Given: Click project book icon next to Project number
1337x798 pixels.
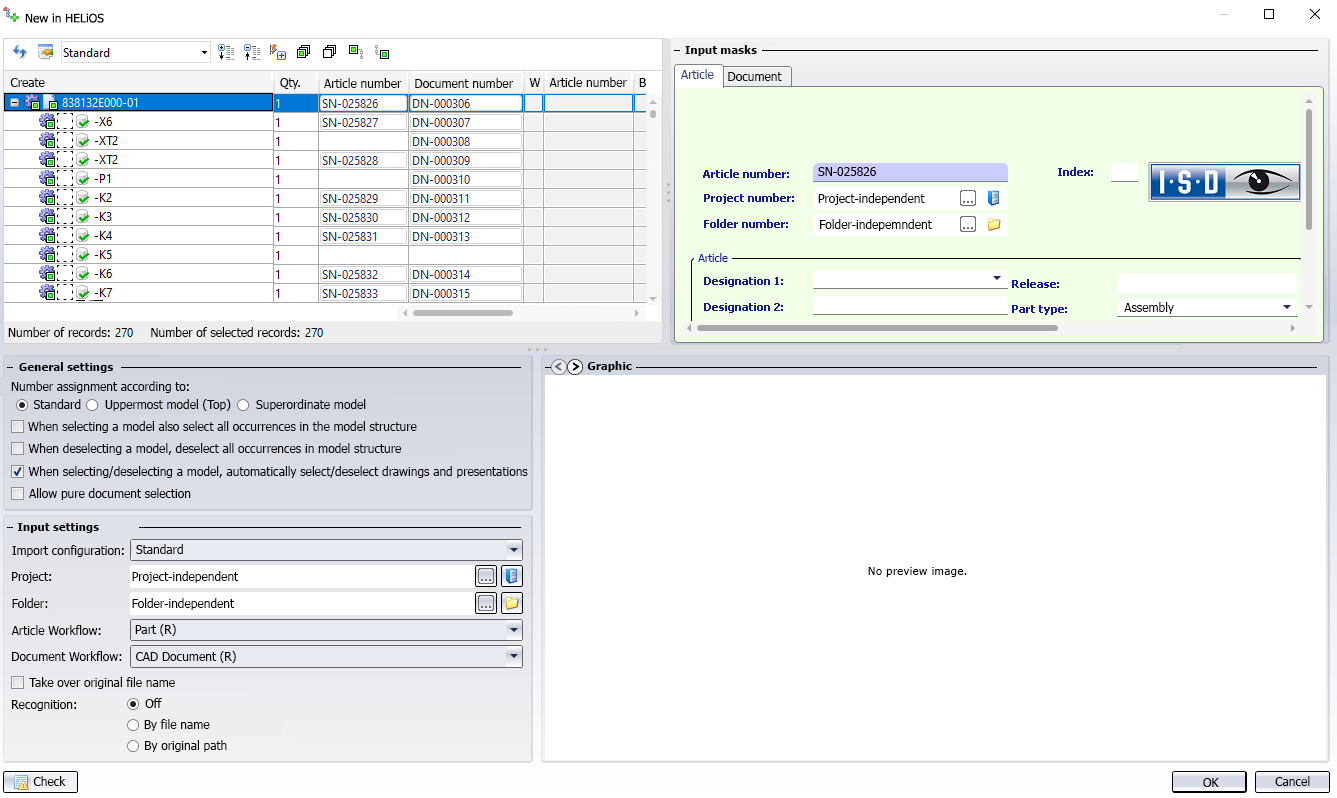Looking at the screenshot, I should (993, 198).
